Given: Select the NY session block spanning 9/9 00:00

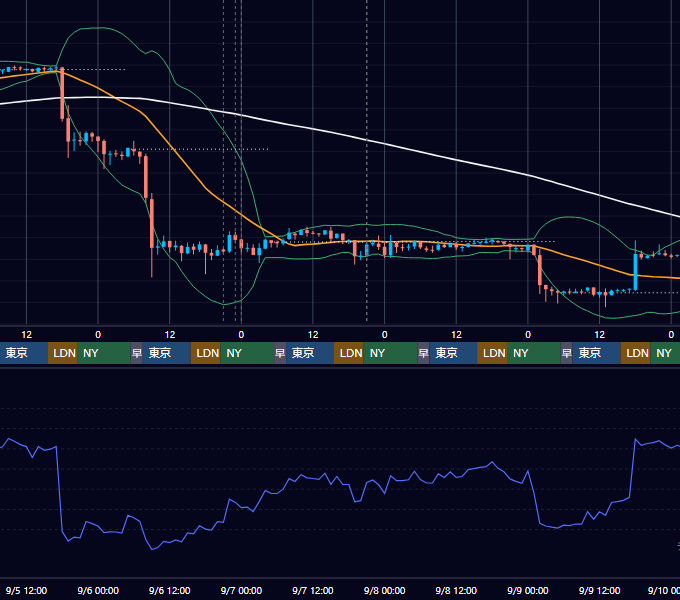Looking at the screenshot, I should click(x=534, y=353).
